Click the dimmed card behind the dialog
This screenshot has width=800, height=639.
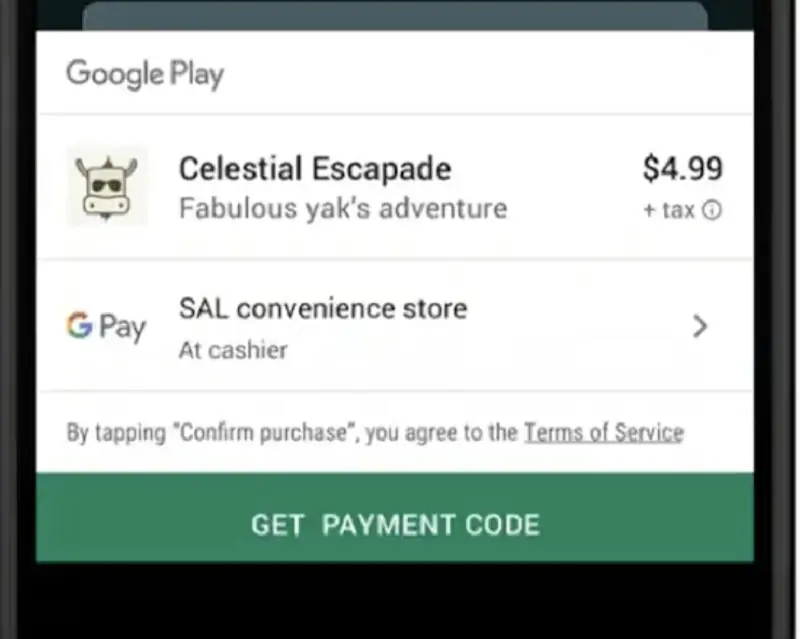point(395,16)
